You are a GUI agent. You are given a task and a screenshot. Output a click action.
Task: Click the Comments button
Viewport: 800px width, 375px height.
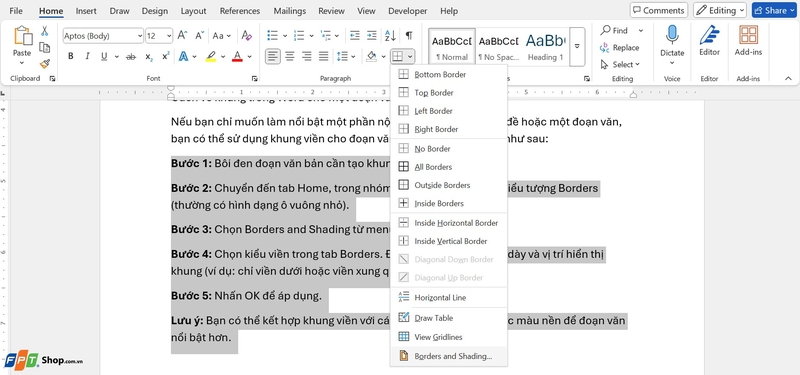coord(659,10)
